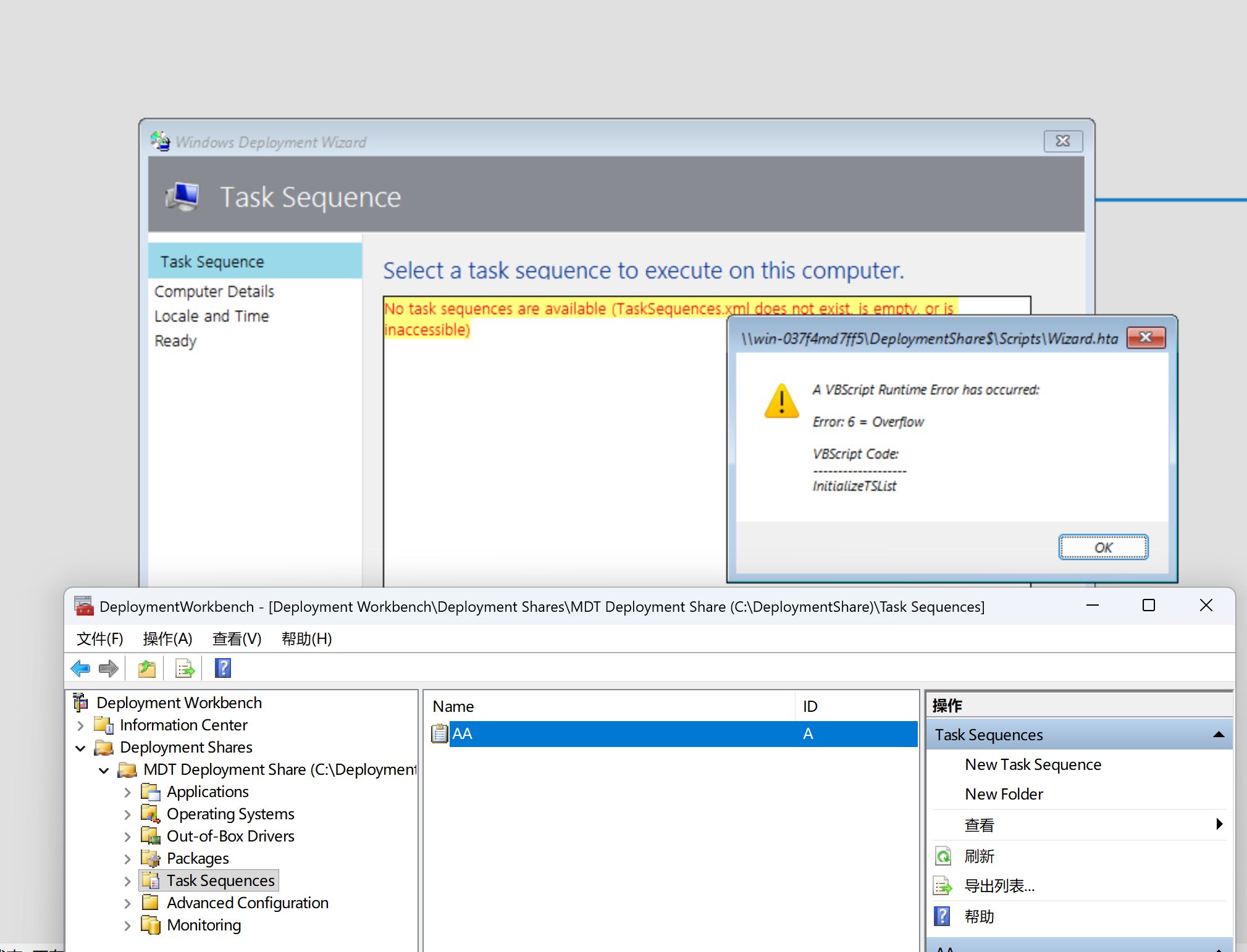
Task: Click the Out-of-Box Drivers folder icon
Action: coord(151,836)
